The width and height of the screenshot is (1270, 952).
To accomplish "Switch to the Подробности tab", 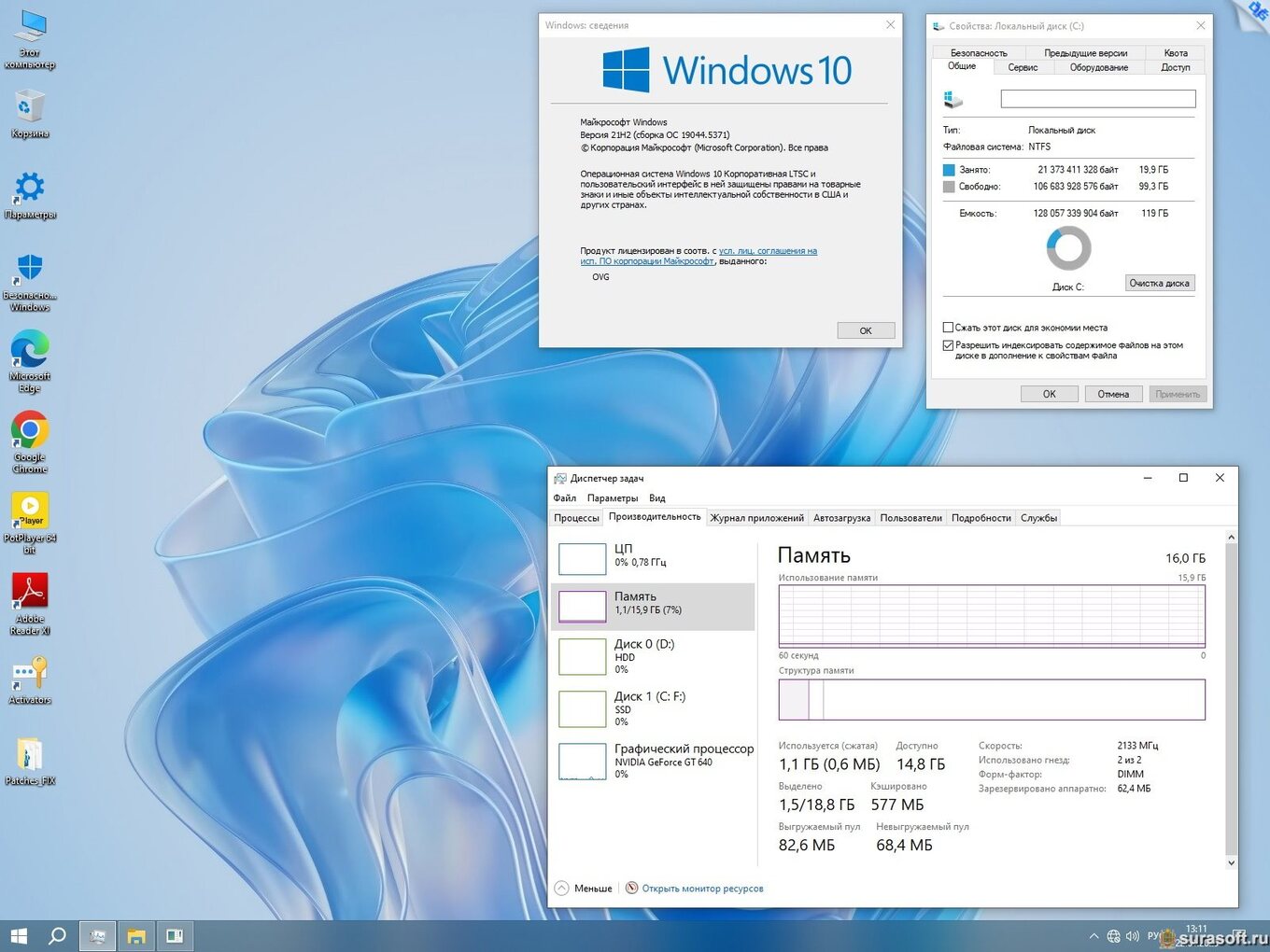I will pos(981,518).
